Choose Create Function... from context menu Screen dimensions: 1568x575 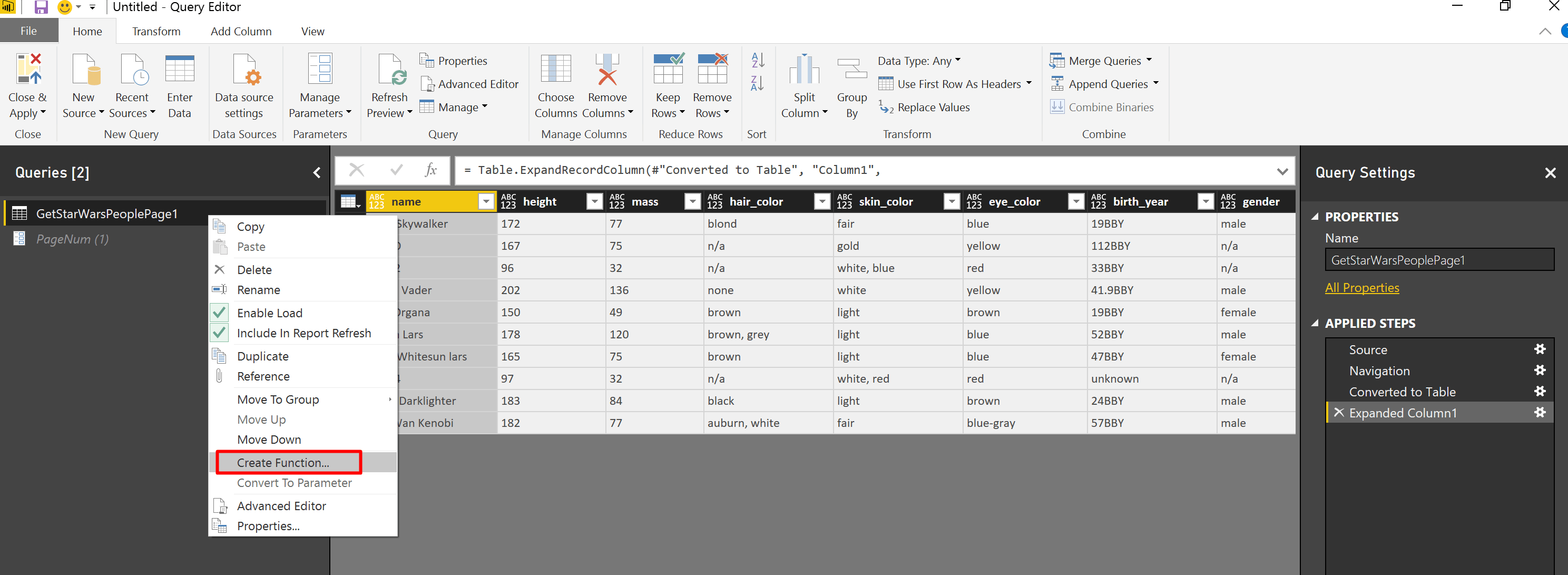tap(283, 462)
